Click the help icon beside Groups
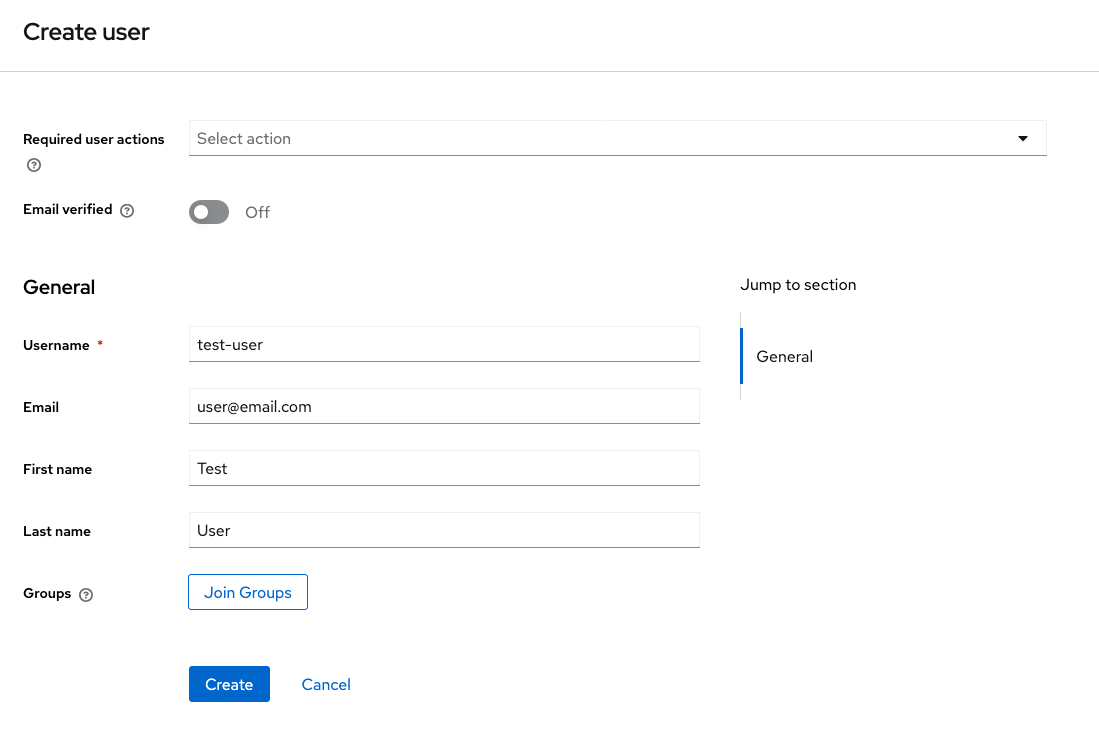The height and width of the screenshot is (740, 1099). [x=86, y=594]
